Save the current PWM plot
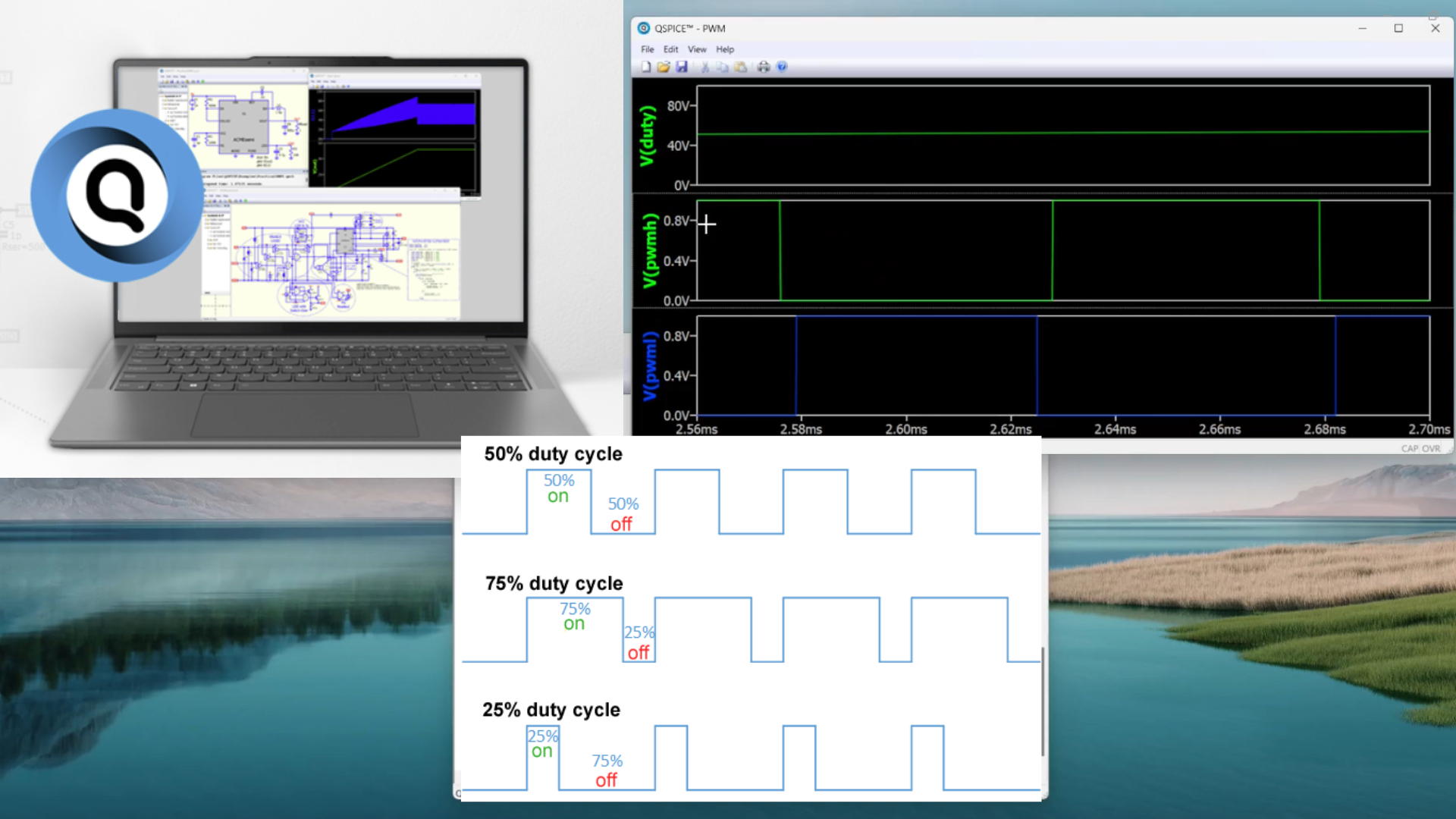 pos(682,67)
